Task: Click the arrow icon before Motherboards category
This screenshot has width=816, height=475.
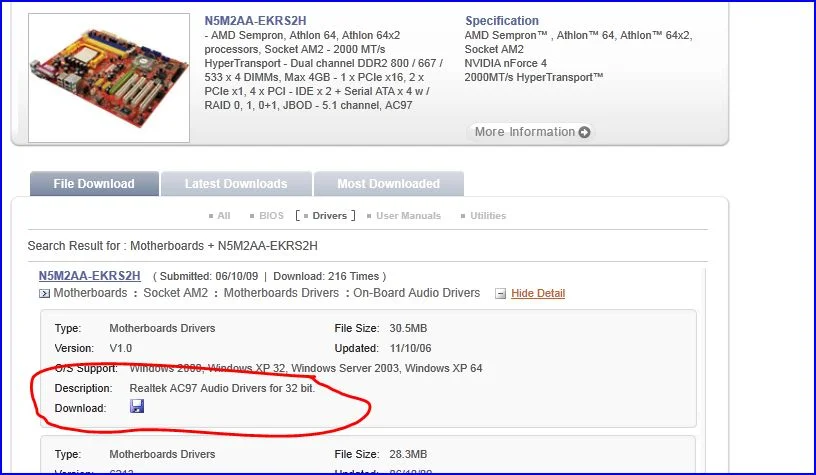Action: [x=44, y=293]
